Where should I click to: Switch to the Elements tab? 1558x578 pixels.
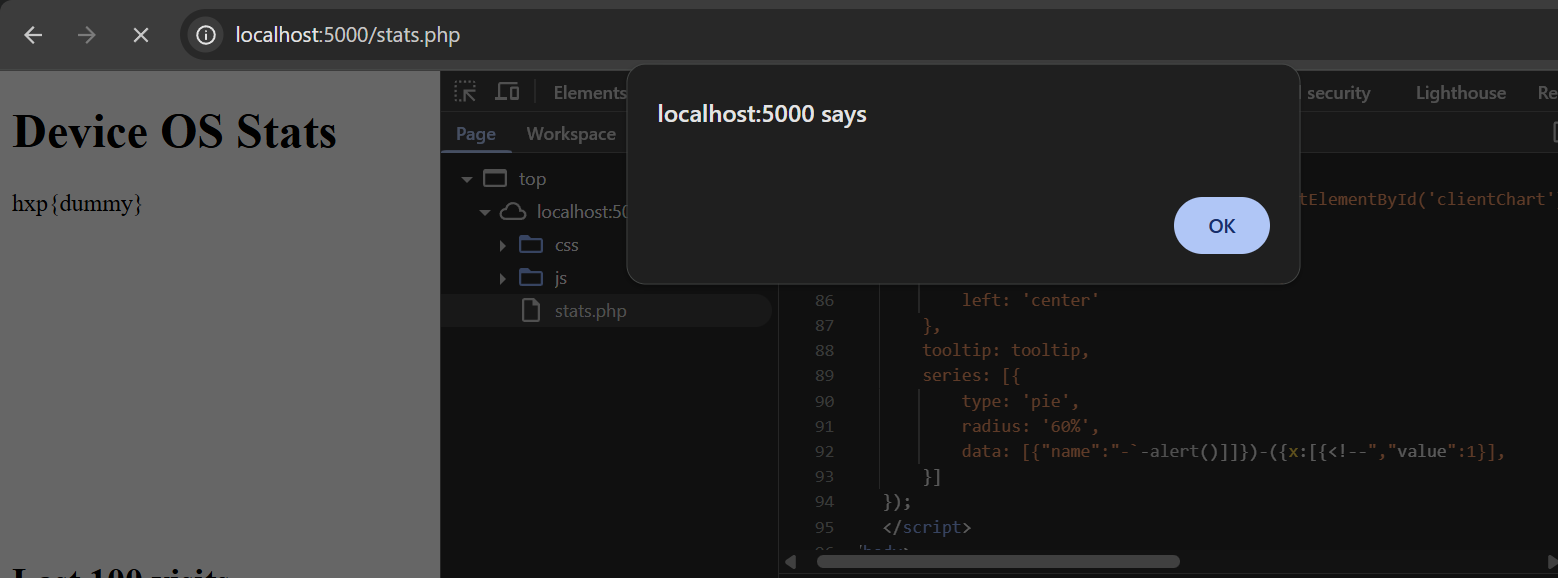pos(589,91)
